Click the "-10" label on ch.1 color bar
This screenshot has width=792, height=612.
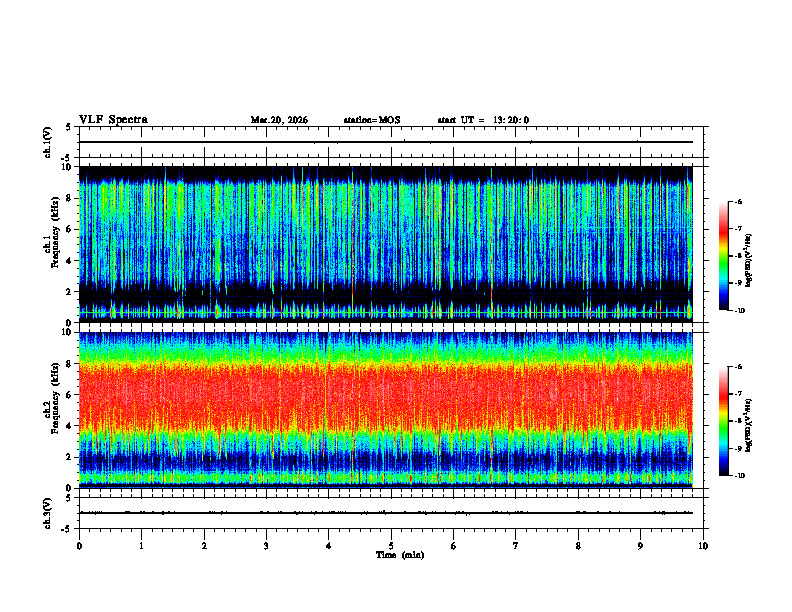740,311
